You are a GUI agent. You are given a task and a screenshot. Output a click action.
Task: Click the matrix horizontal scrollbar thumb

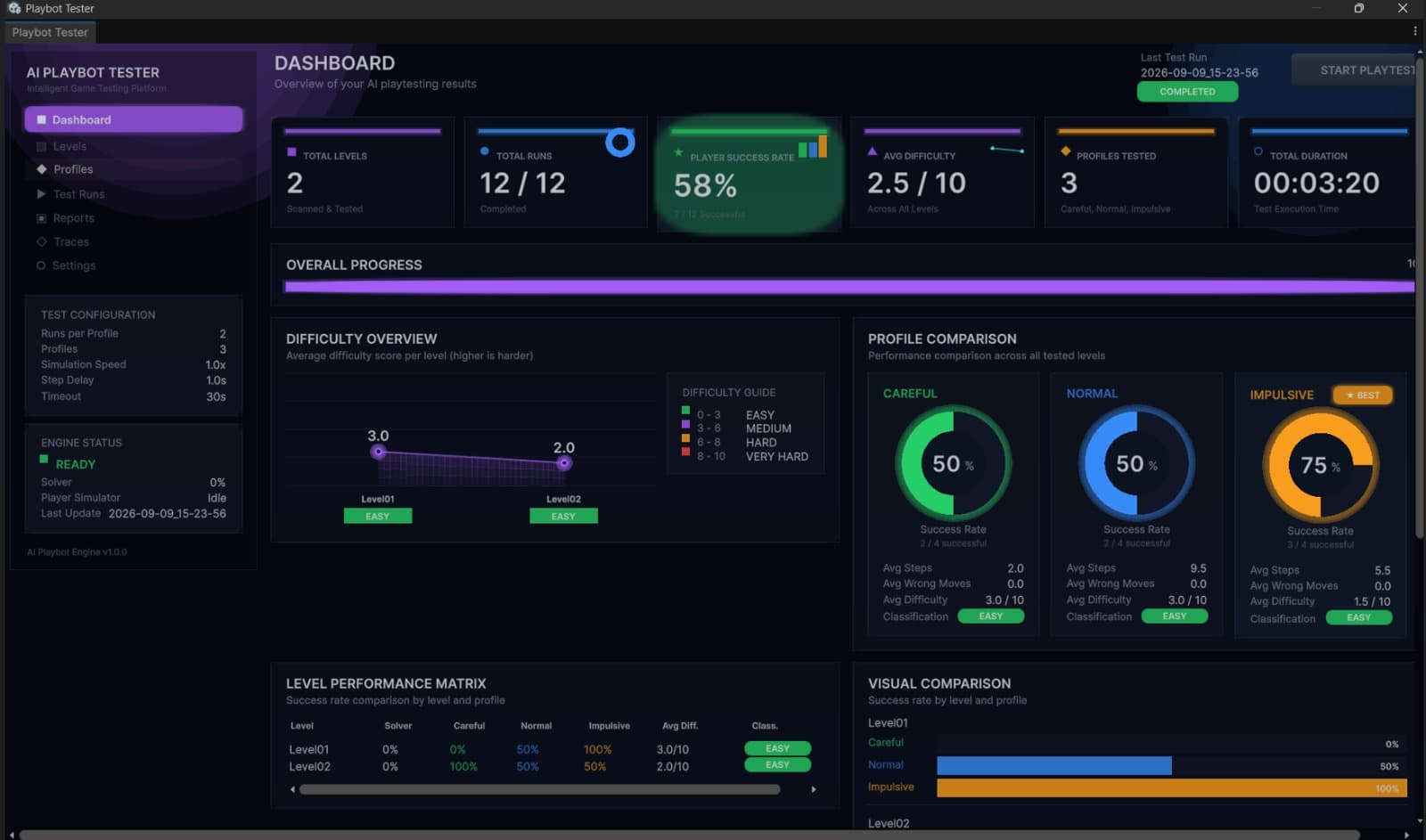tap(540, 789)
